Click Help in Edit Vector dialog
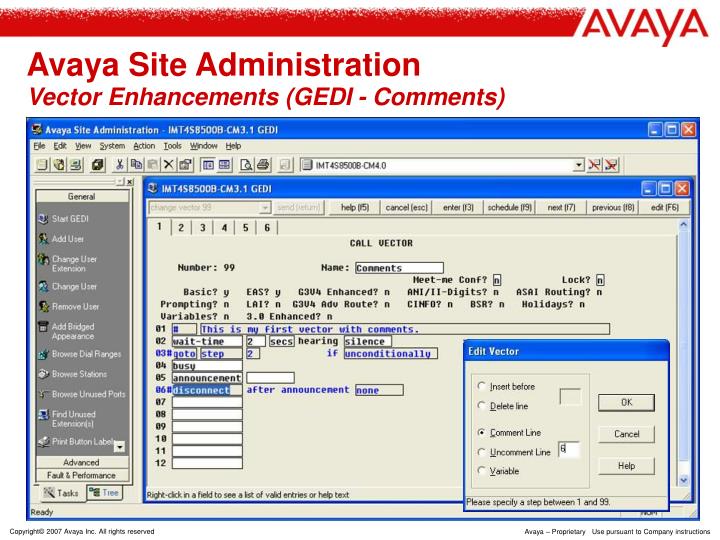The height and width of the screenshot is (540, 720). [626, 466]
